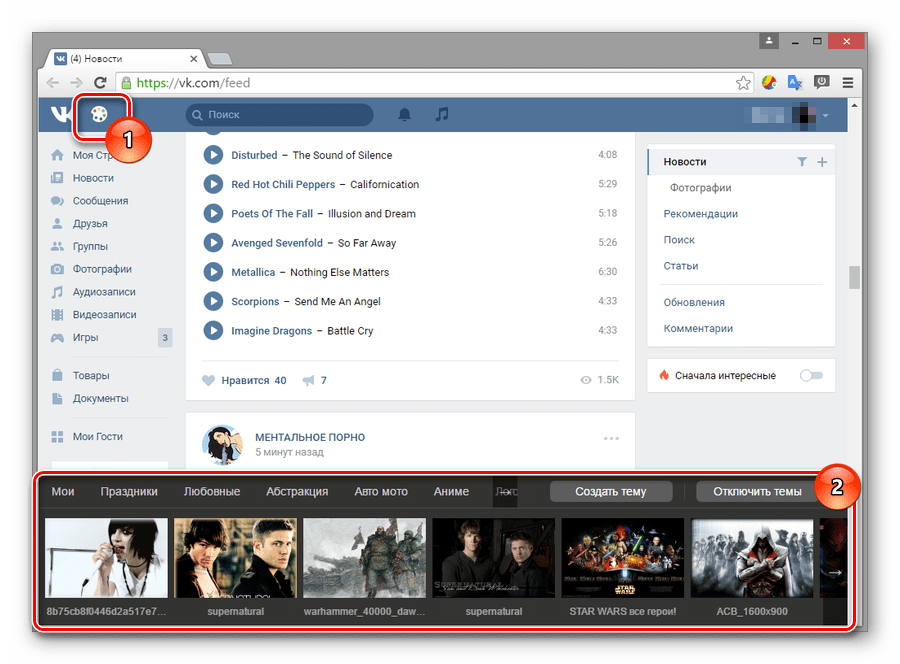Screen dimensions: 900x664
Task: Open МЕНТАЛЬНОЕ ПОРНО community link
Action: coord(310,437)
